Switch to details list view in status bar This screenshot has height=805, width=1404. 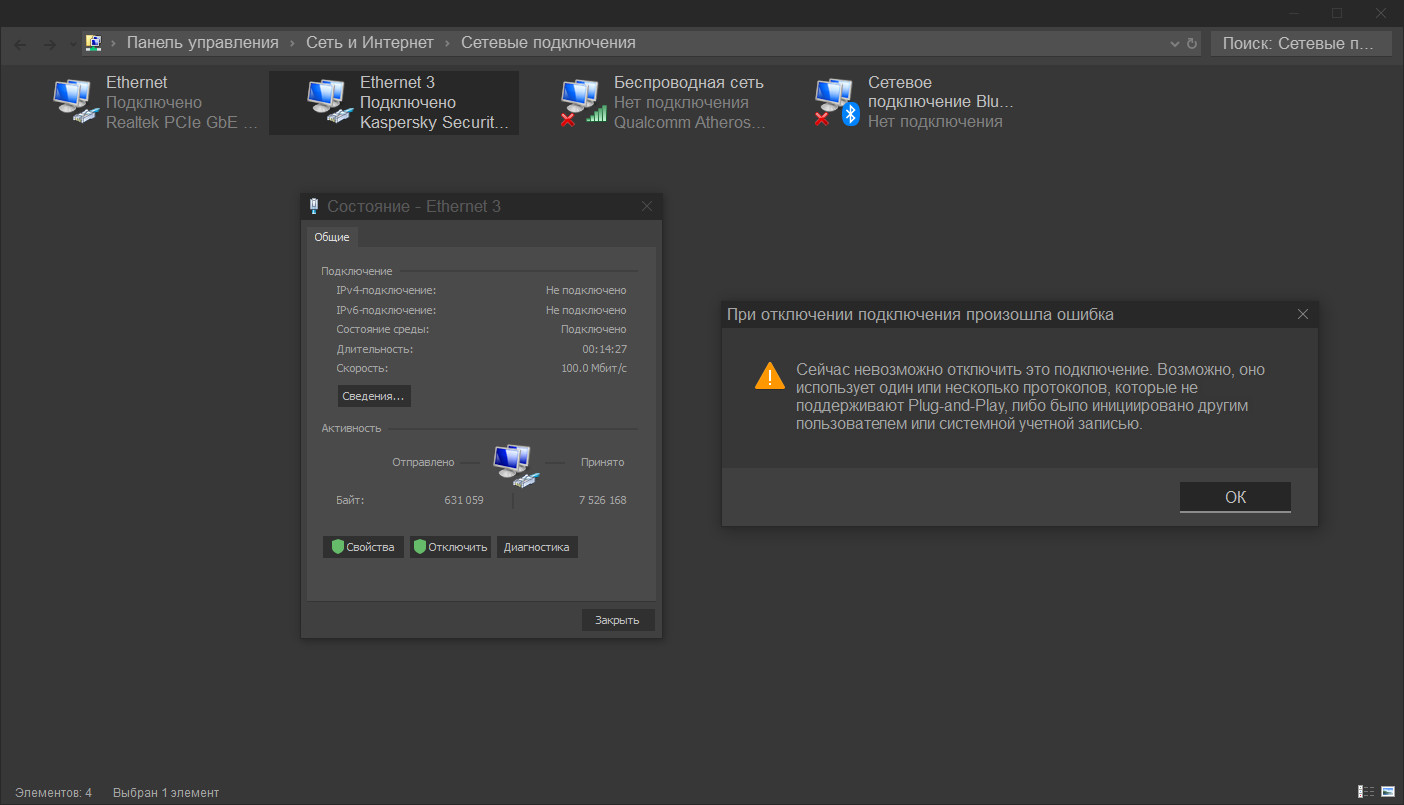[1366, 792]
